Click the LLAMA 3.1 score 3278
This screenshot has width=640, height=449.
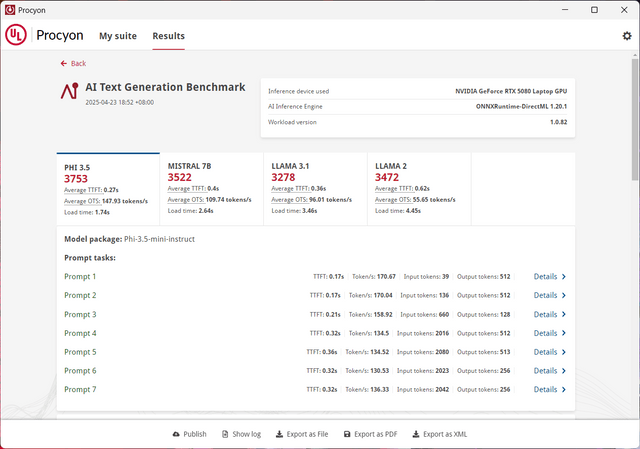(x=283, y=178)
